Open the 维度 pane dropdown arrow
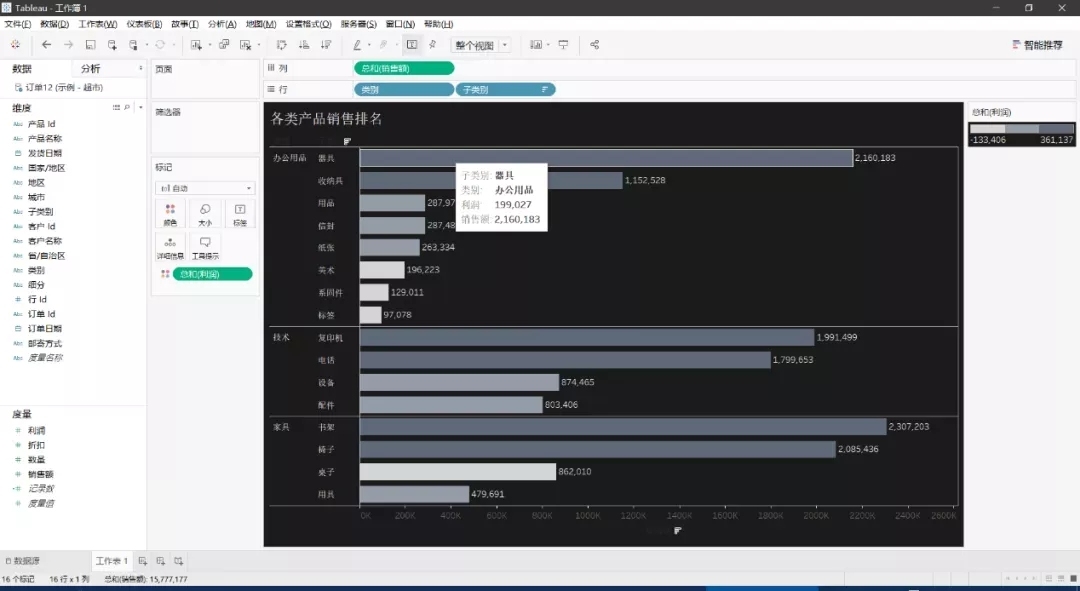1080x591 pixels. 141,107
